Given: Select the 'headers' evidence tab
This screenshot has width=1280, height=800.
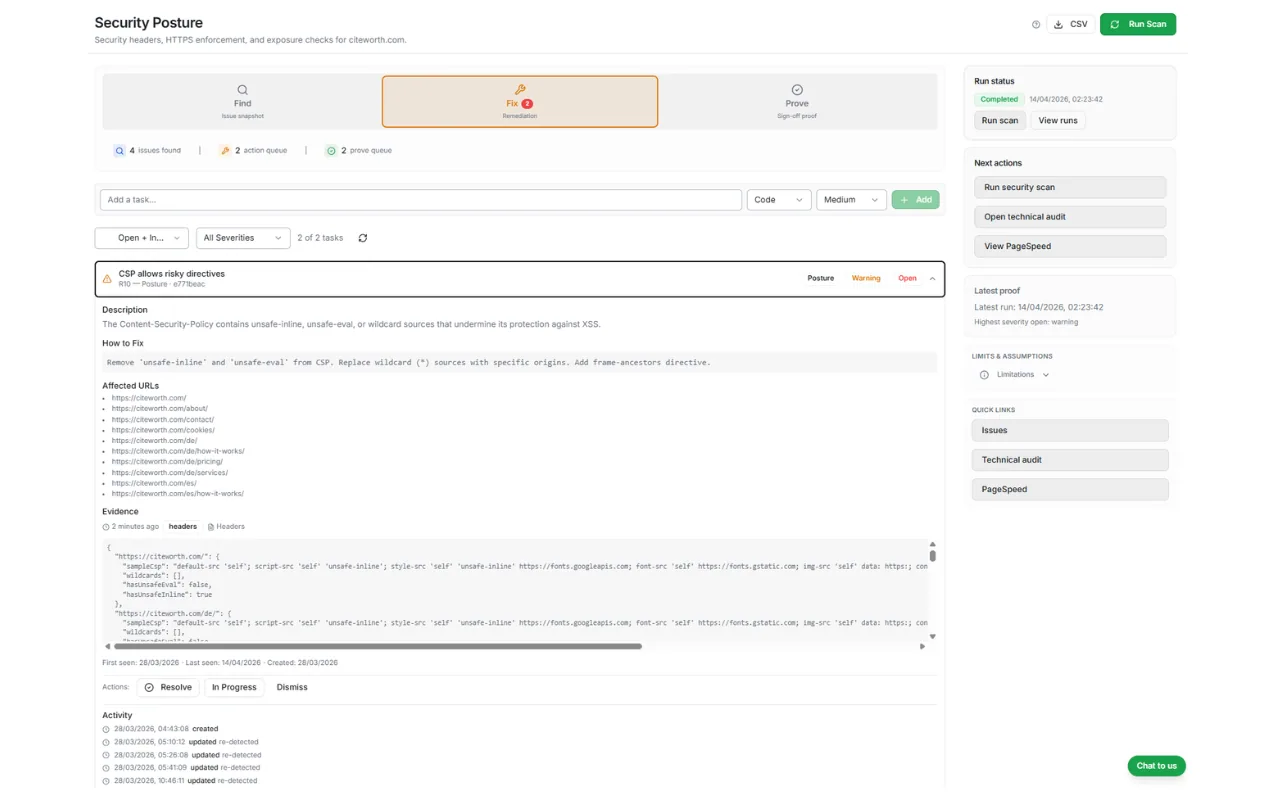Looking at the screenshot, I should pos(183,527).
